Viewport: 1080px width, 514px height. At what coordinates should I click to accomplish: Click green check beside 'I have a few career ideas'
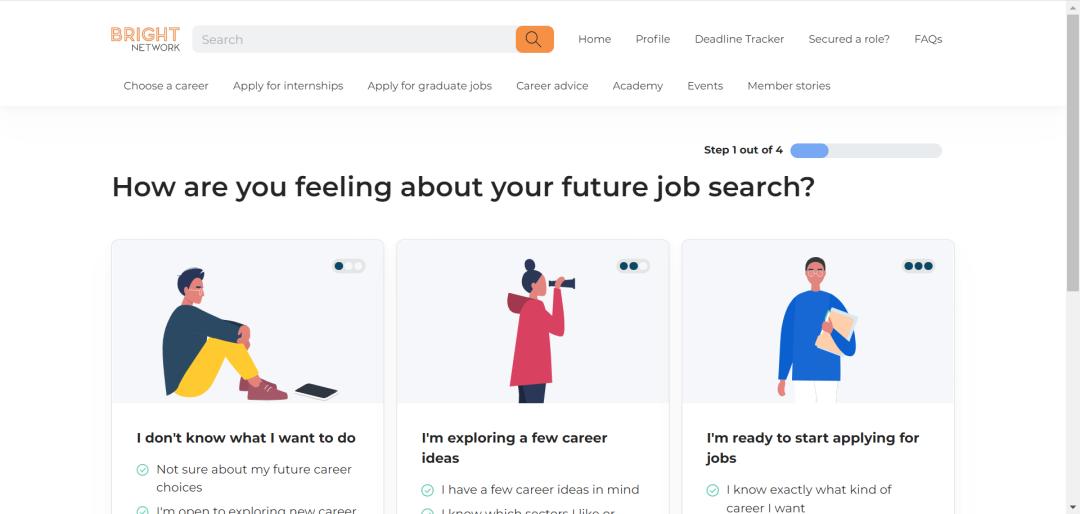point(428,490)
